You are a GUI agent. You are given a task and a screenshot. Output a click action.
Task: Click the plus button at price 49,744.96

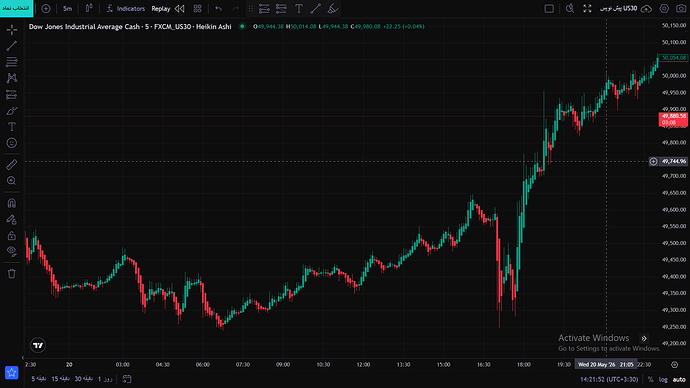pyautogui.click(x=653, y=161)
